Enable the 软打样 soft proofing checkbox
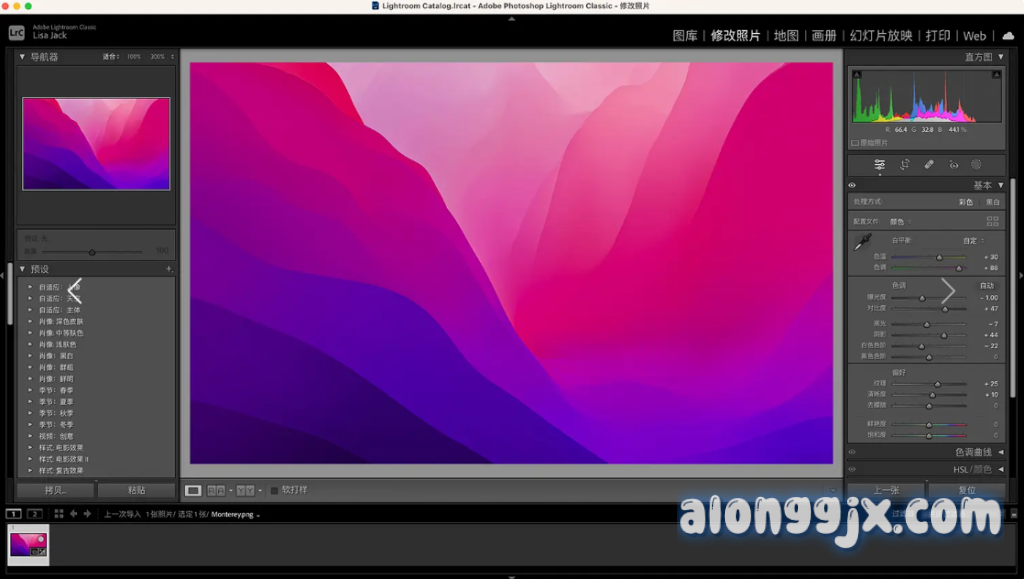Viewport: 1024px width, 579px height. tap(275, 491)
